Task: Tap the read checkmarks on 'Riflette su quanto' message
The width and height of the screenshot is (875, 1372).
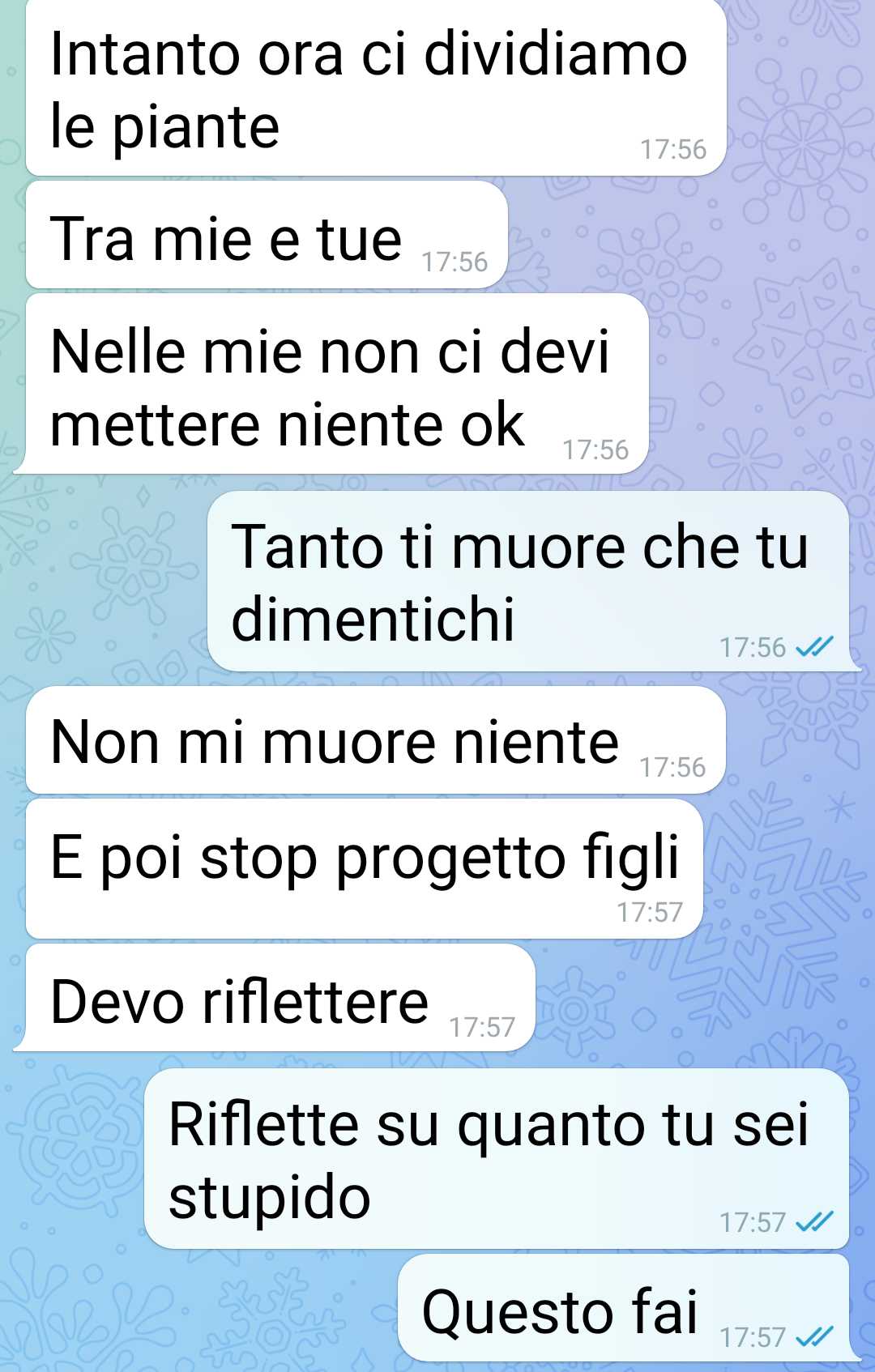Action: click(814, 1221)
